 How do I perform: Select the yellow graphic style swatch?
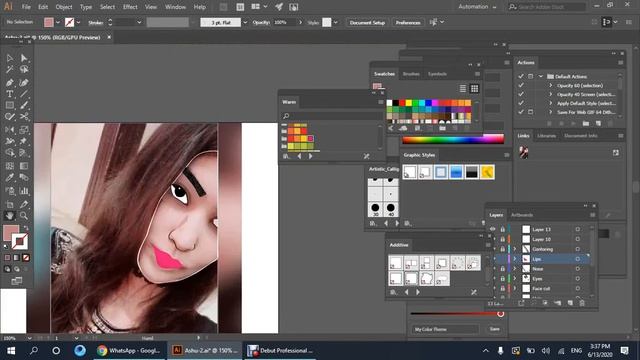coord(487,172)
